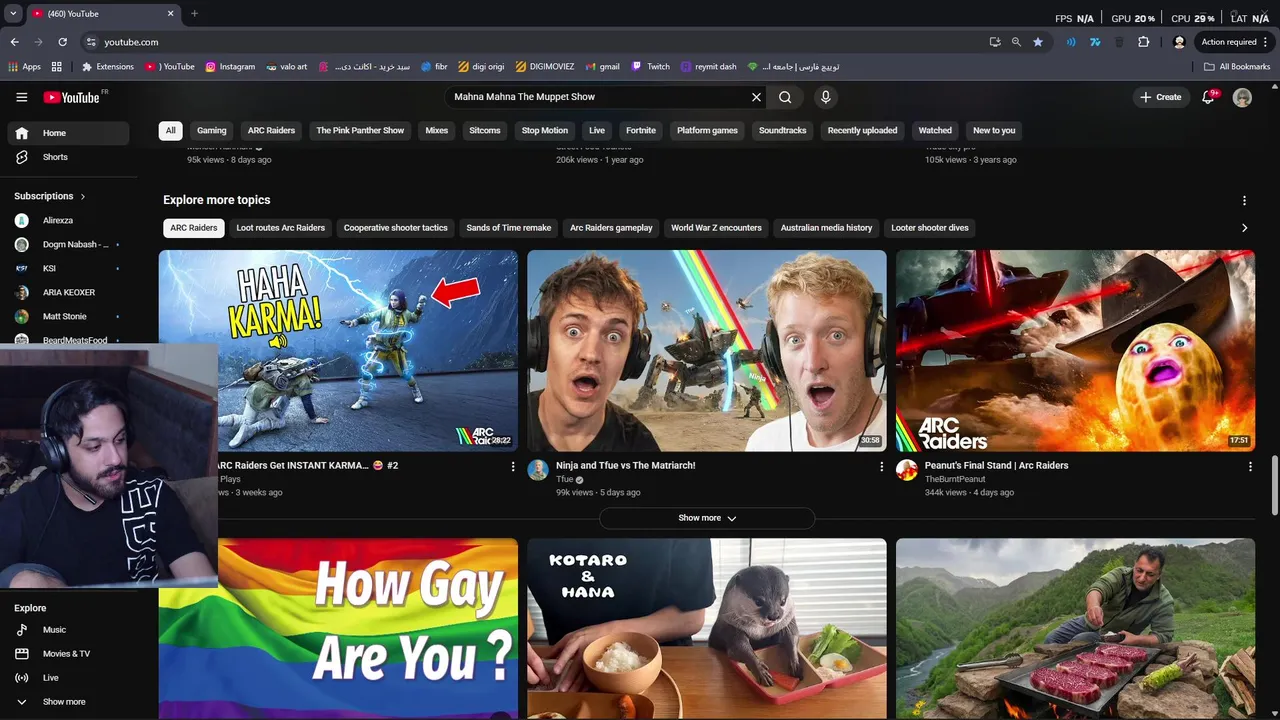Expand Show more under the topic videos
Viewport: 1280px width, 720px height.
(707, 518)
